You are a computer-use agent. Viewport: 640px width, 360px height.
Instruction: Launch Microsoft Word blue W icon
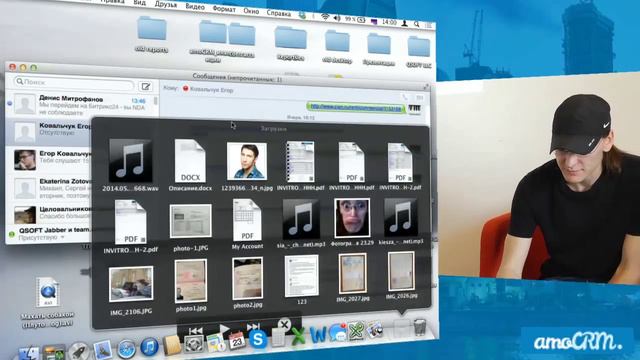point(318,334)
